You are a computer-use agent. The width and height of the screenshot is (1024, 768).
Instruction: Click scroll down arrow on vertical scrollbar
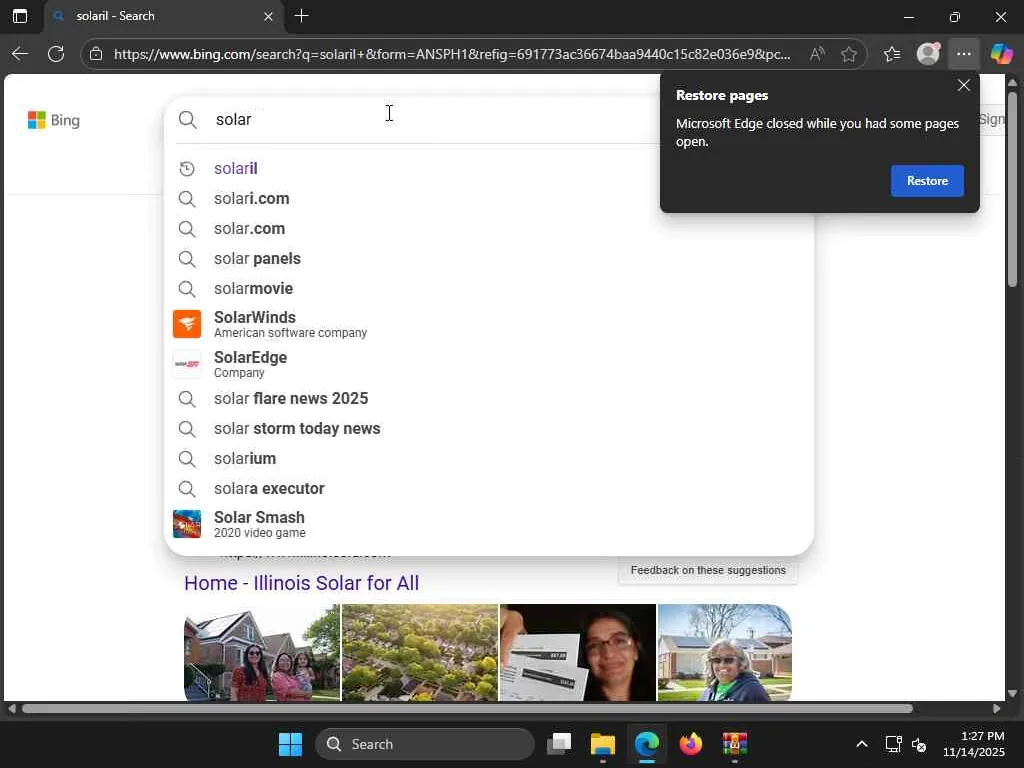(x=1012, y=694)
